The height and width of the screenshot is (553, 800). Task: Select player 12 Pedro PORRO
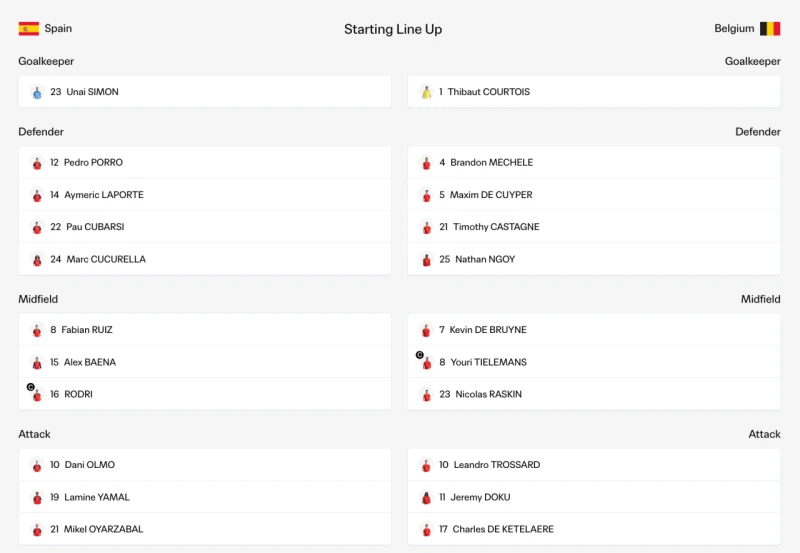(x=205, y=162)
